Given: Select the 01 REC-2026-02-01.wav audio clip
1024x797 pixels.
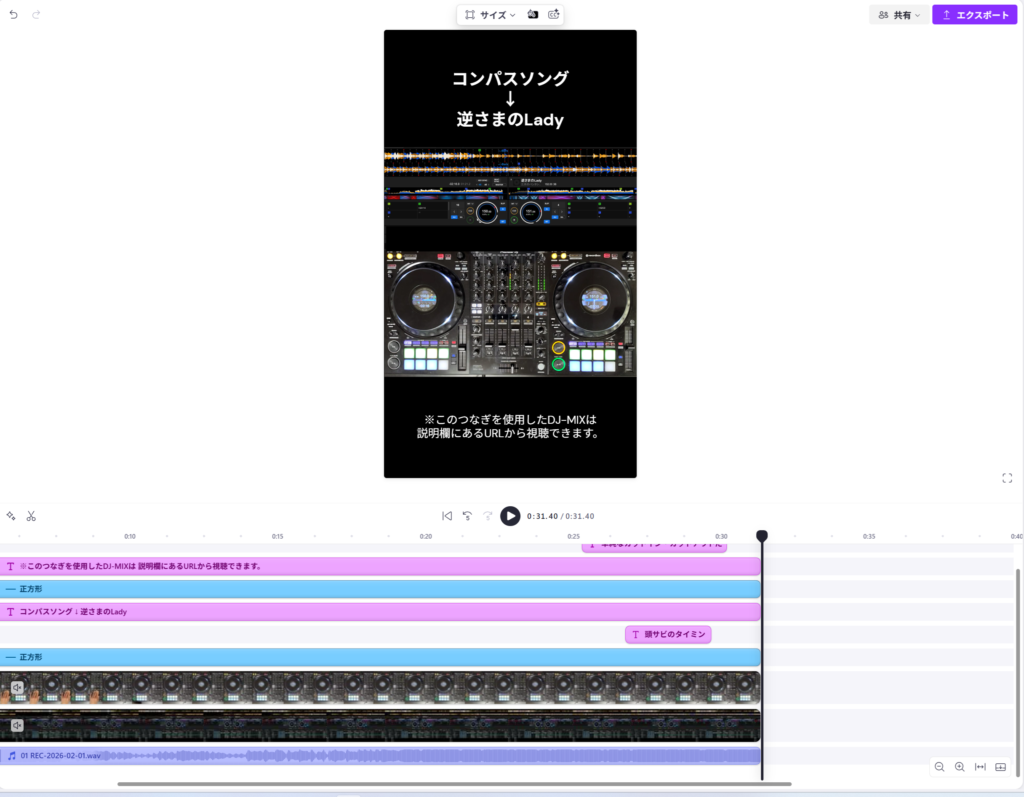Looking at the screenshot, I should tap(380, 756).
